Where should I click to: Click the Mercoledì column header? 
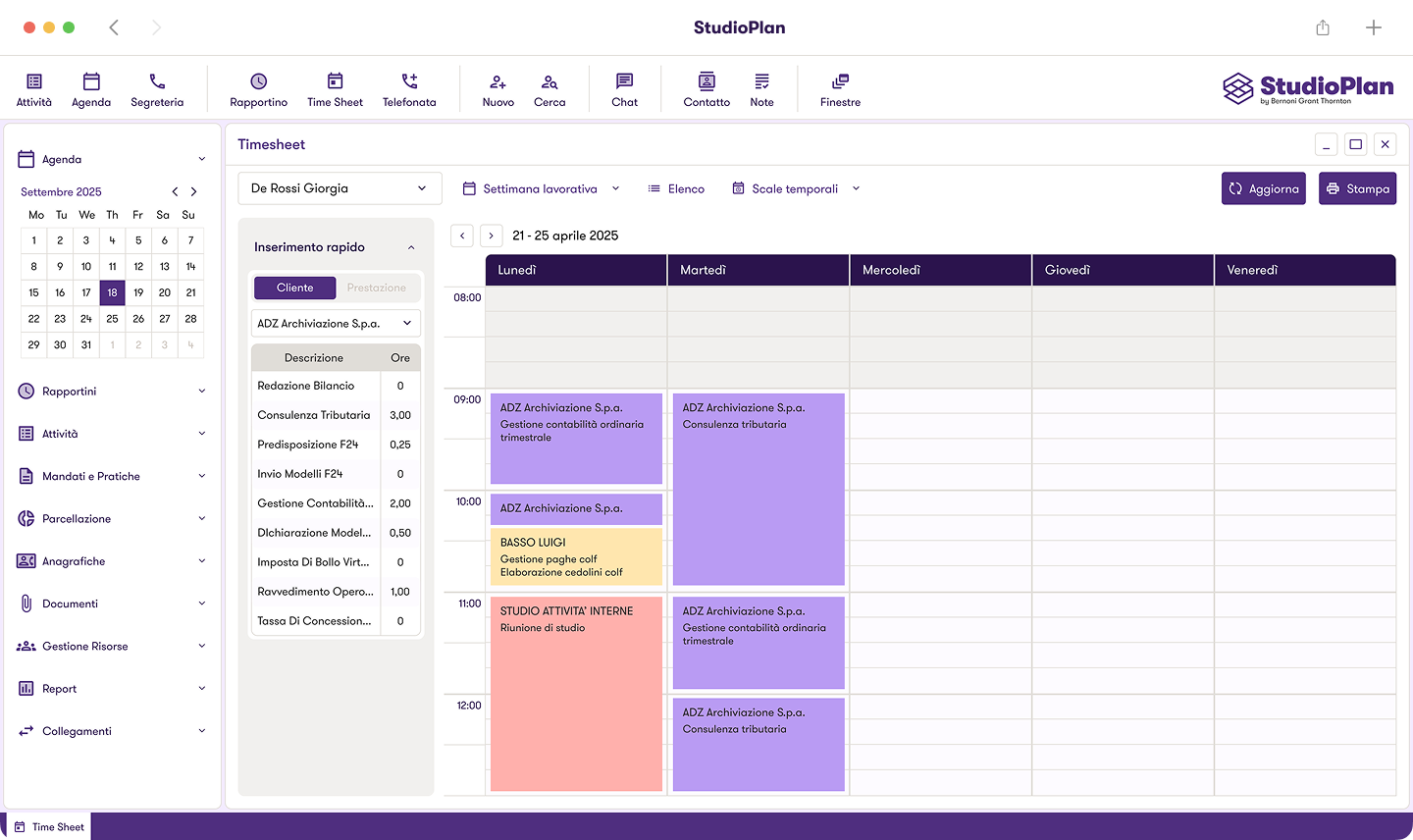click(x=941, y=270)
